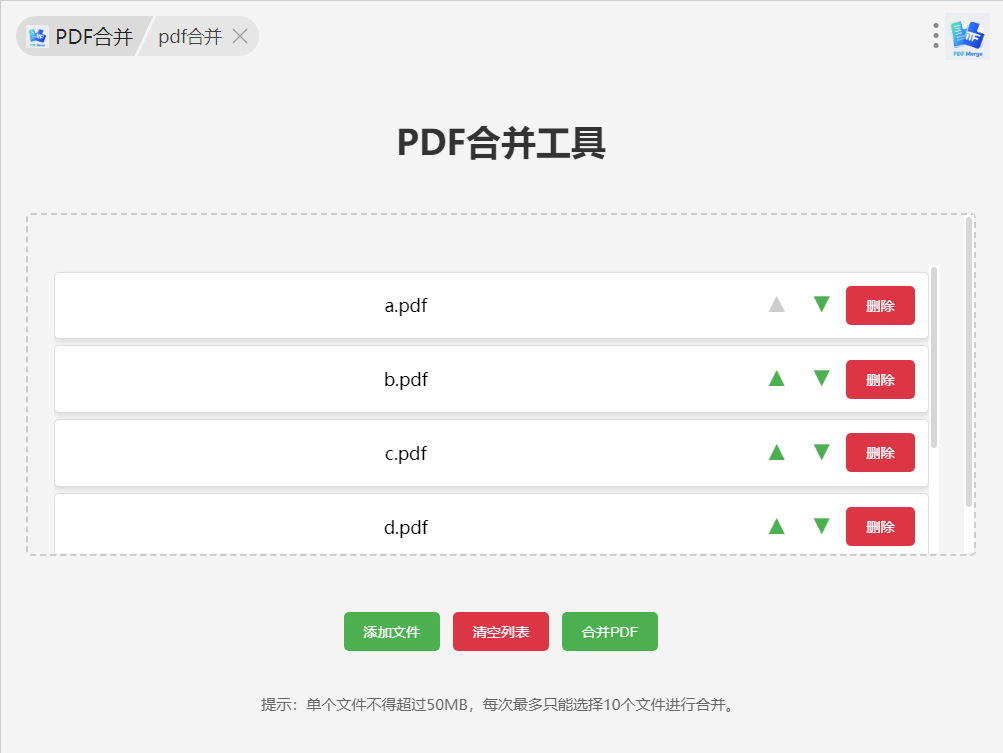This screenshot has width=1003, height=753.
Task: Move d.pdf down using the arrow
Action: [x=821, y=527]
